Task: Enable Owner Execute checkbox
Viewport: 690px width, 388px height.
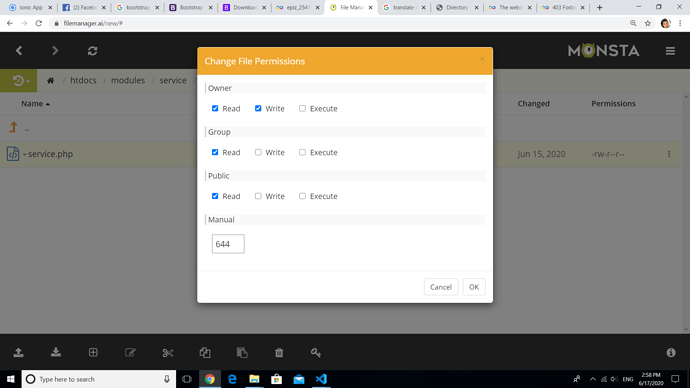Action: (302, 108)
